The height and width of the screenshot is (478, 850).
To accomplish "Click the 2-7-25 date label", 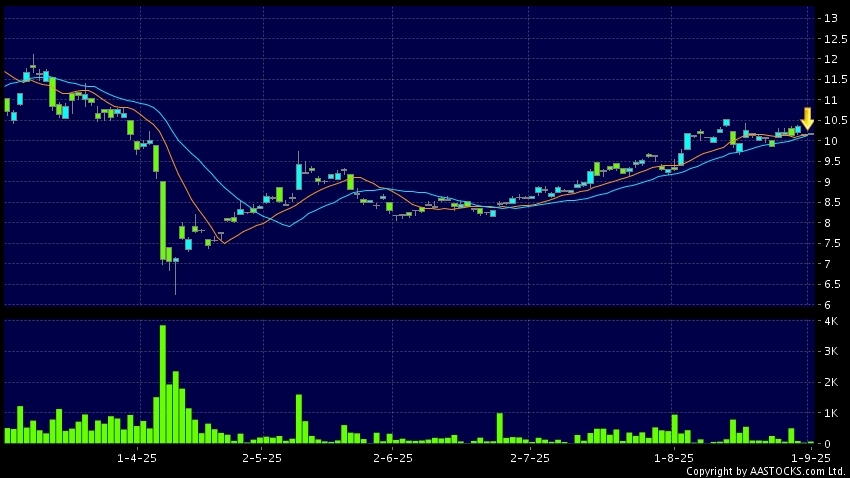I will [530, 458].
